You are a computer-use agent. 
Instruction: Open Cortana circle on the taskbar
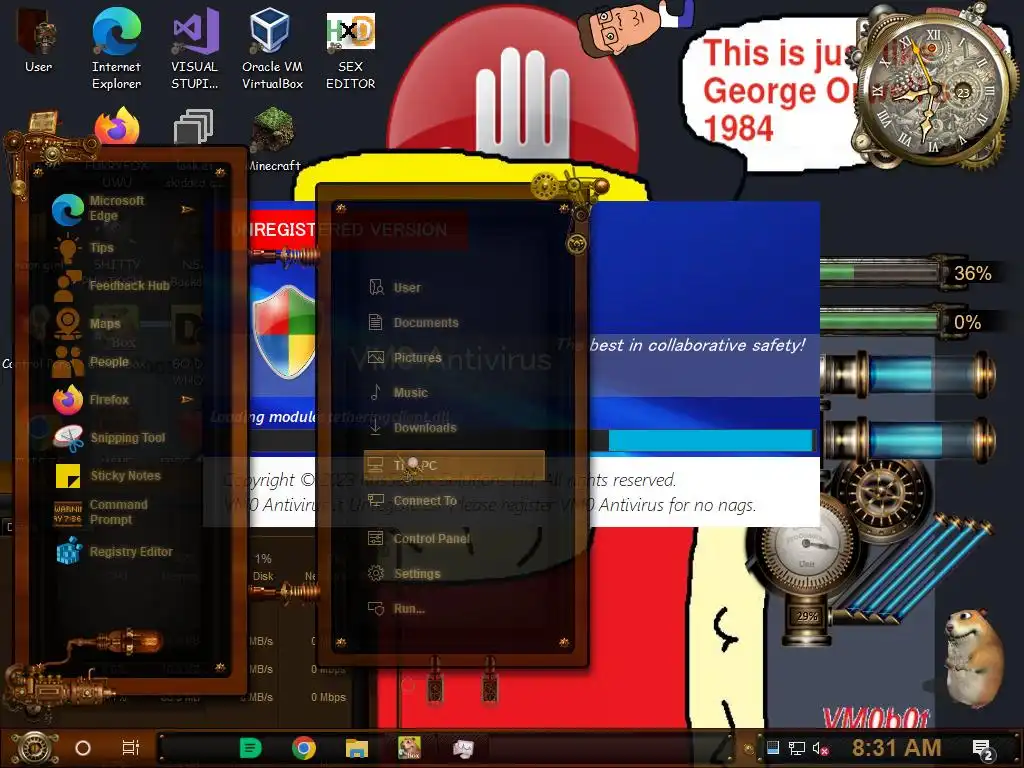[x=83, y=748]
